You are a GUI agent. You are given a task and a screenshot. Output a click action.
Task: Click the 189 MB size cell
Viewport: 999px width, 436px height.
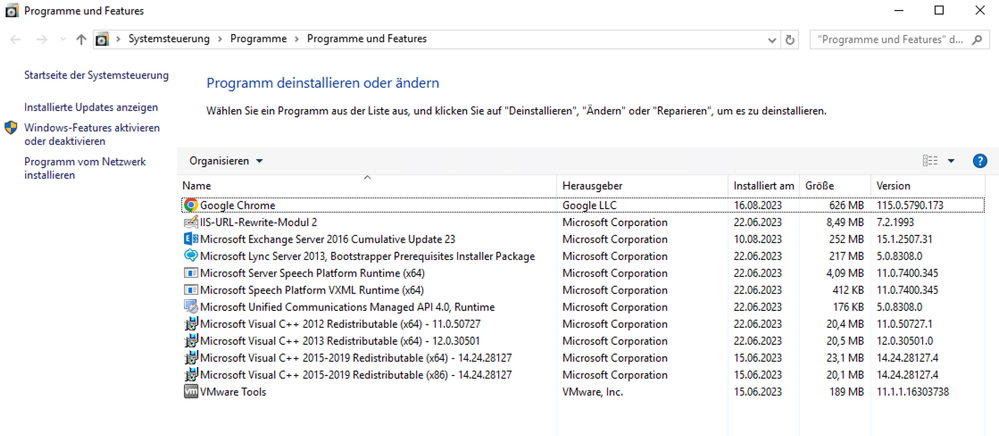point(846,392)
